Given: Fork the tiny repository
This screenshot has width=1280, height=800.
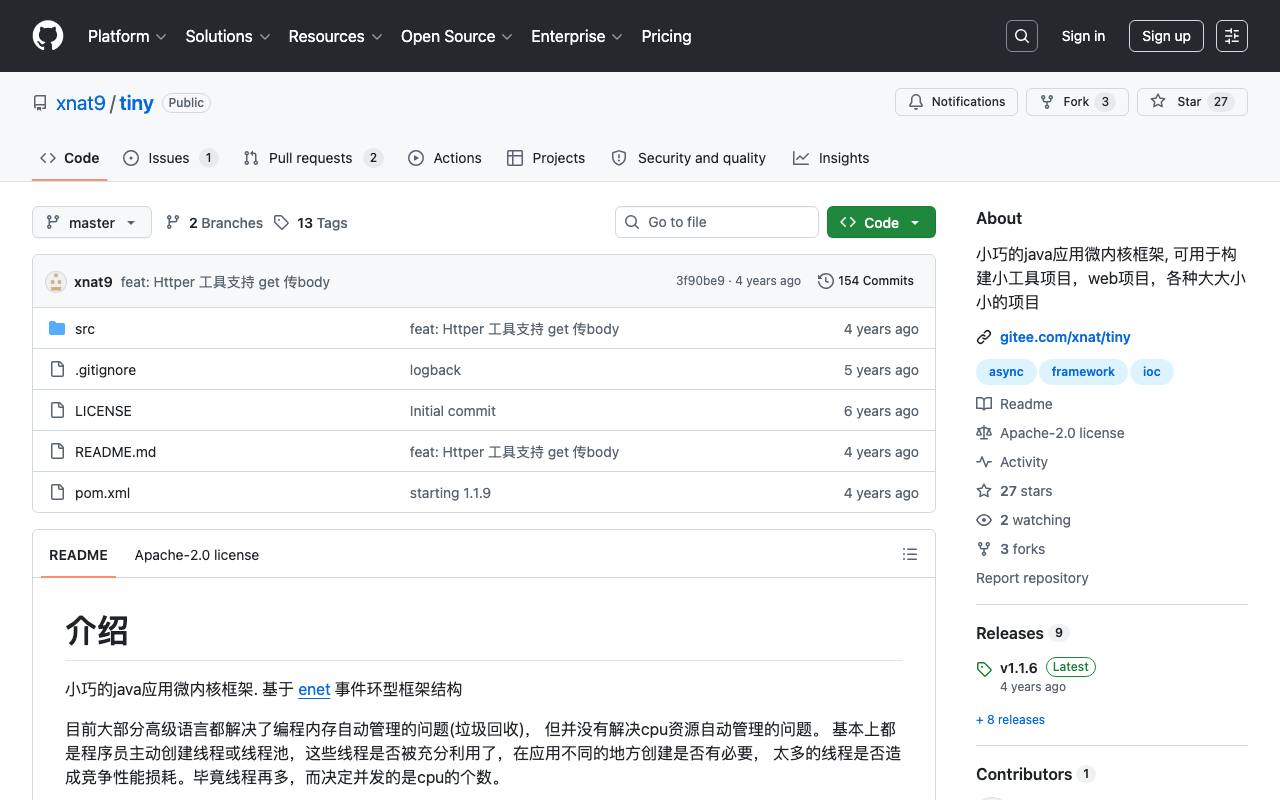Looking at the screenshot, I should 1077,102.
